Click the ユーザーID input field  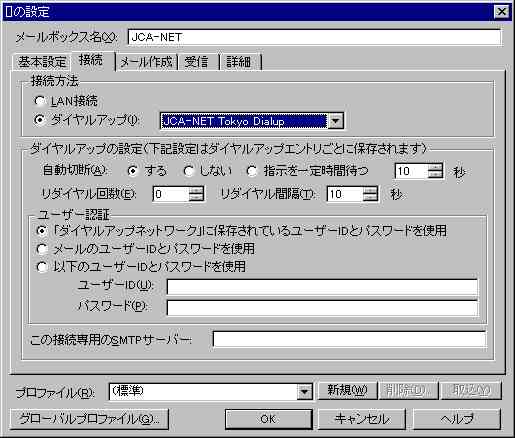[x=322, y=287]
